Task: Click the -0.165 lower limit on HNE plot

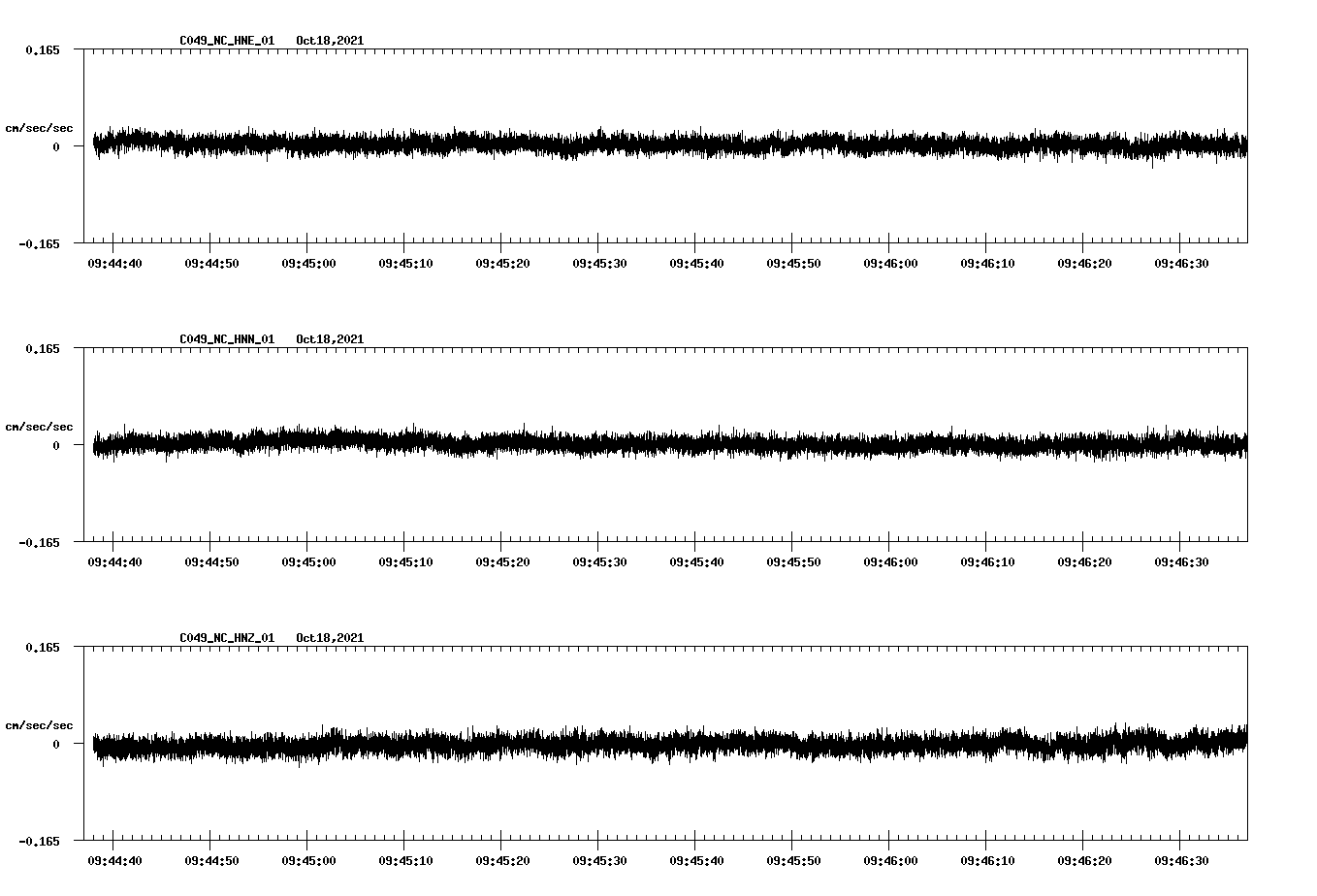Action: (x=39, y=243)
